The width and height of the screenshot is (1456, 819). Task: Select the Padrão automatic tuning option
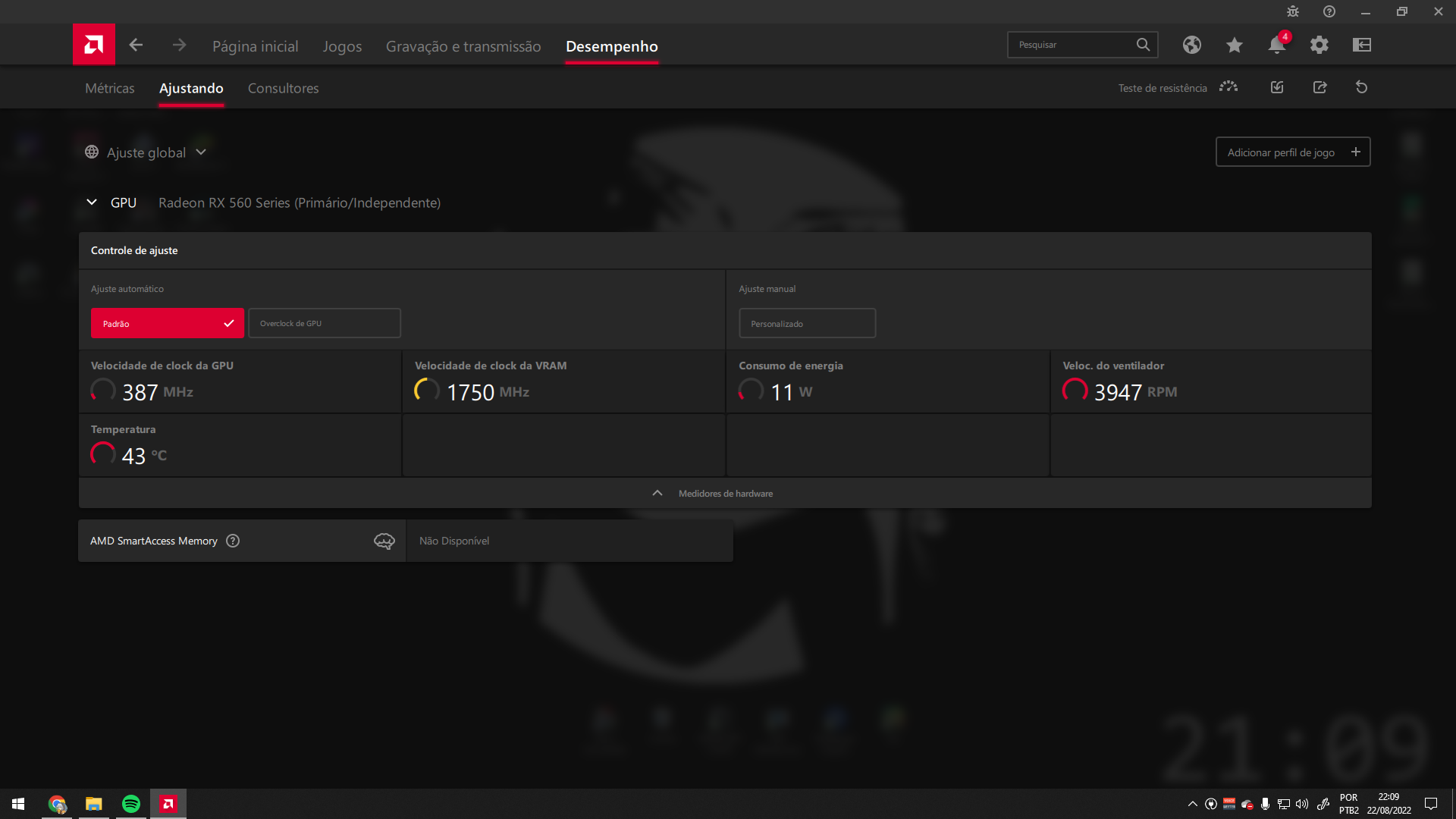click(168, 323)
